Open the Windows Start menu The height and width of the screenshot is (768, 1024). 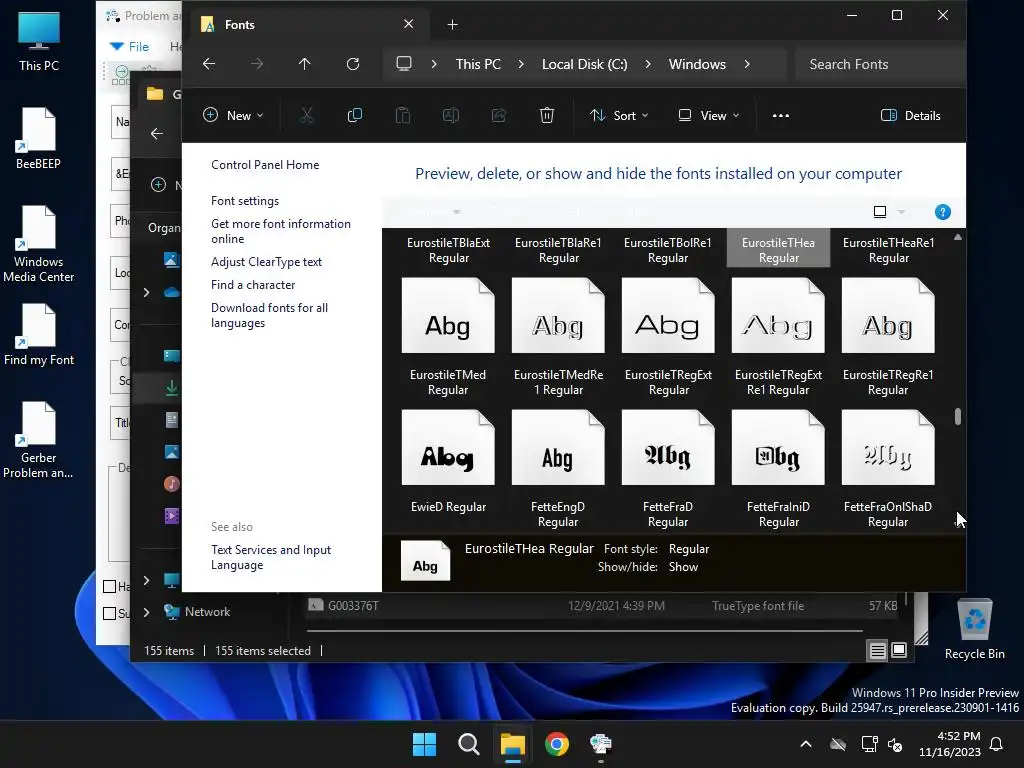click(424, 744)
